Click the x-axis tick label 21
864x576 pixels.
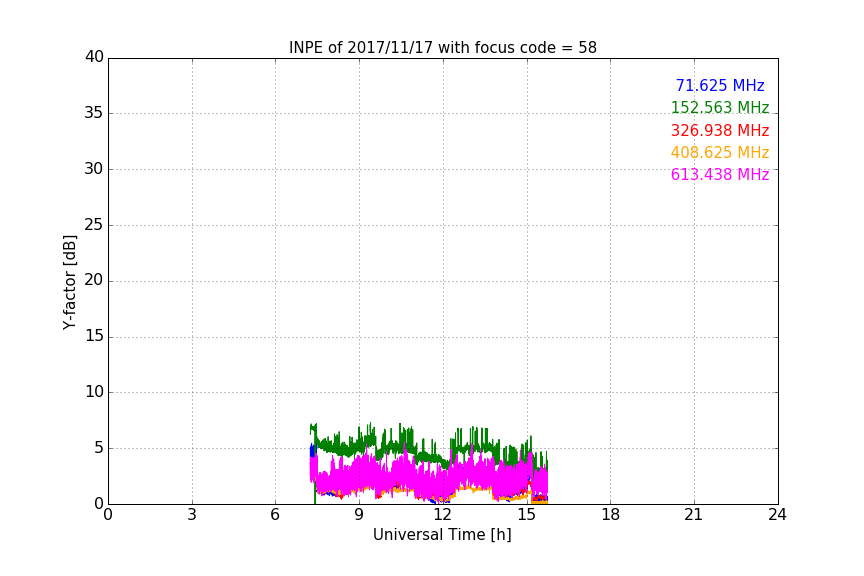coord(694,515)
